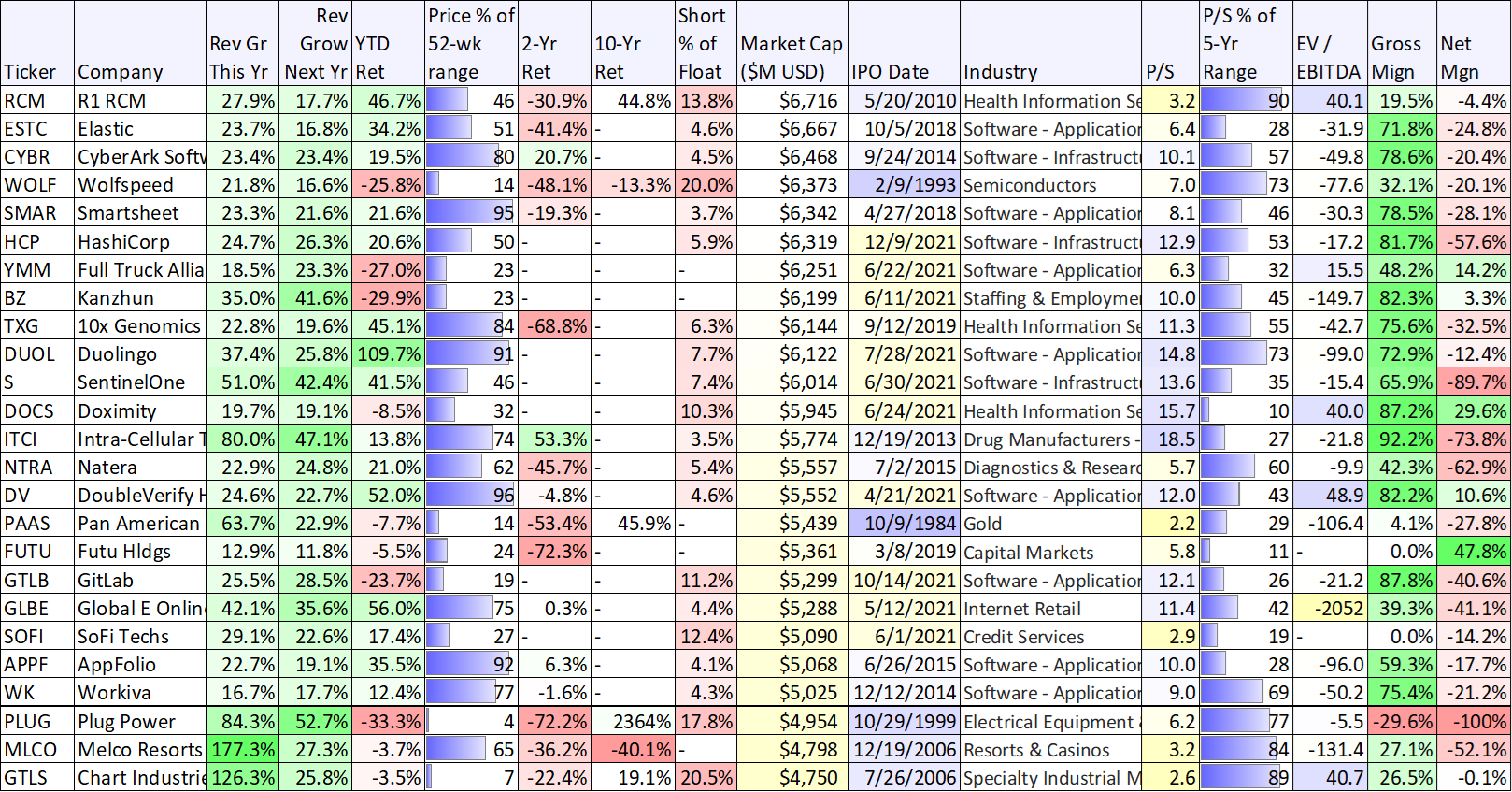Select the 10/9/1984 IPO date cell
Viewport: 1512px width, 792px height.
click(904, 524)
